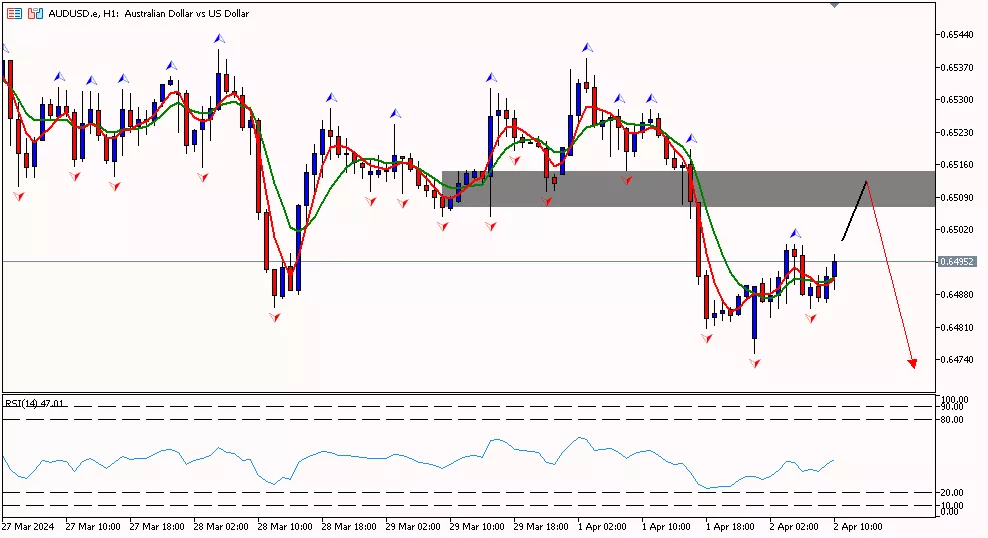Click the 0.65370 price scale label
The image size is (988, 538).
(956, 67)
